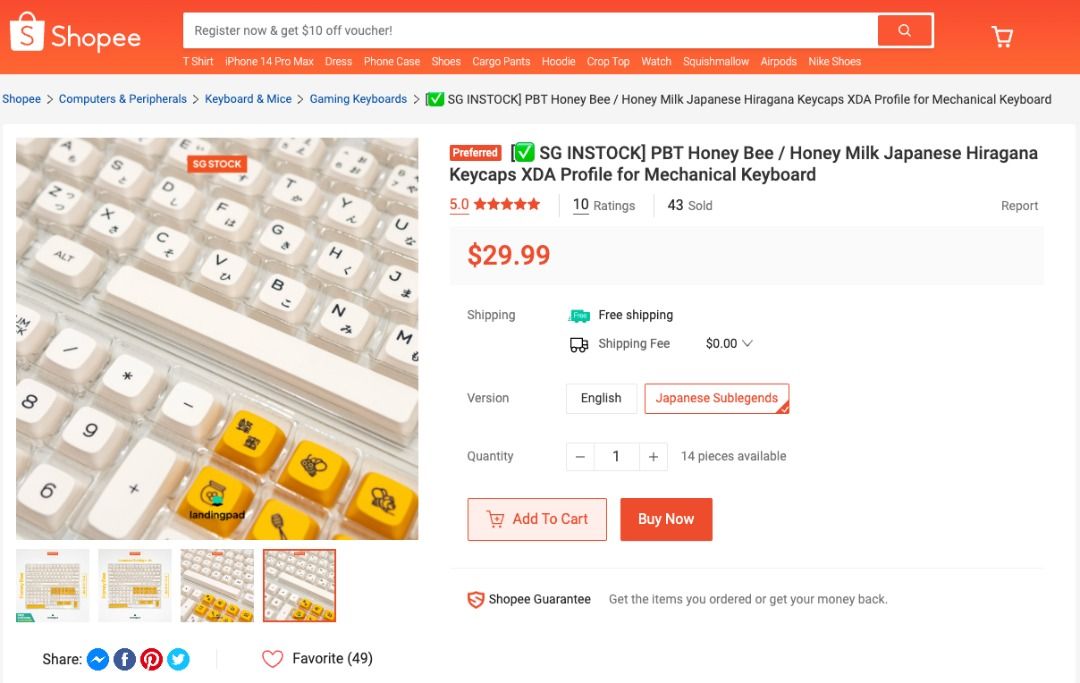
Task: Select the Japanese Sublegends version
Action: (x=717, y=397)
